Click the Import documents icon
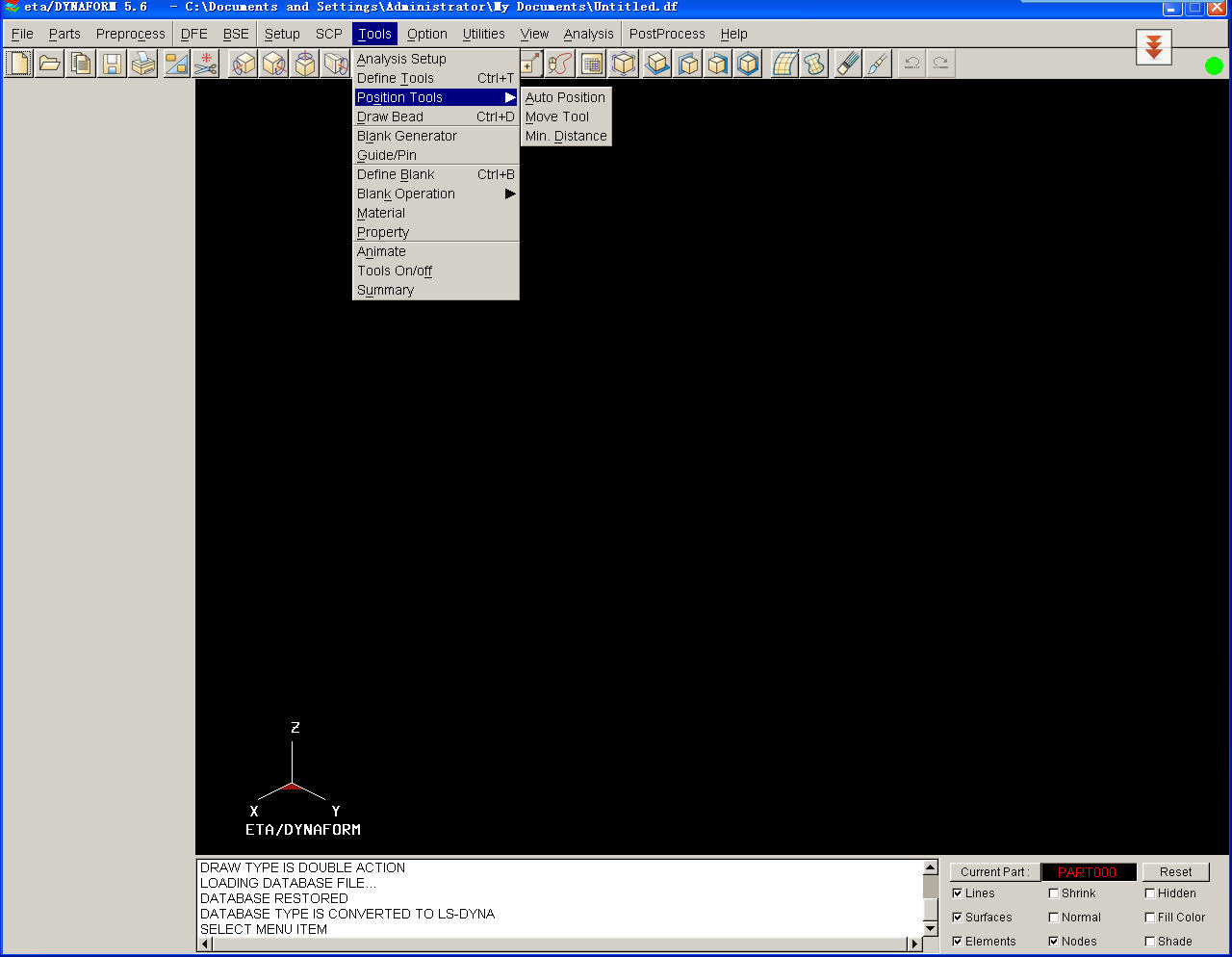The image size is (1232, 957). [82, 65]
